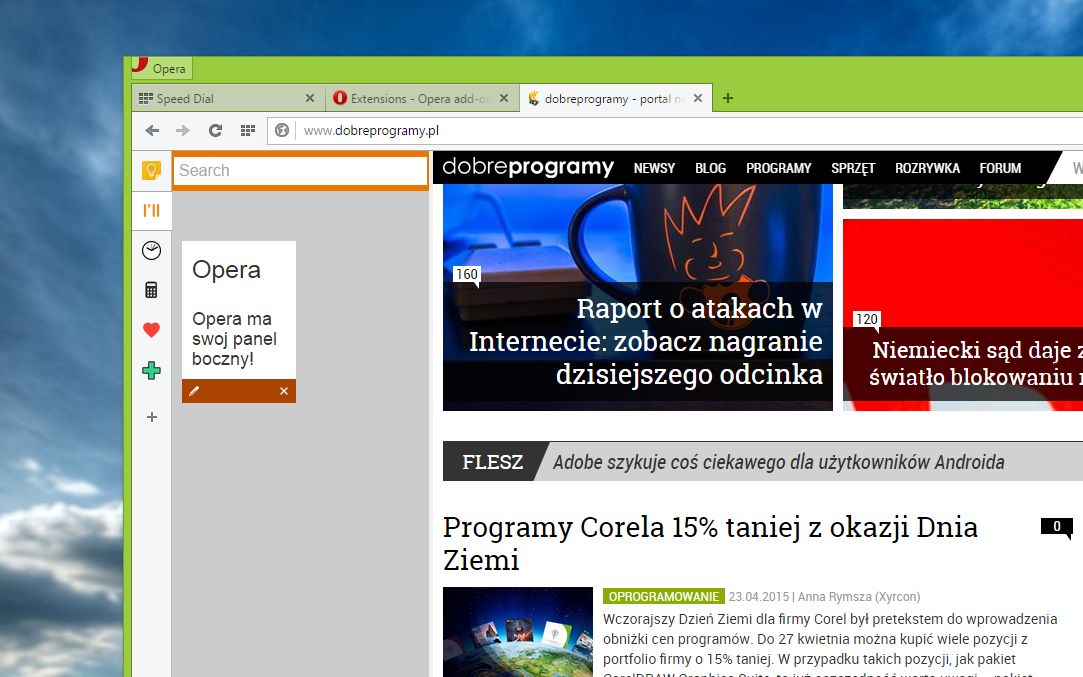
Task: Click the 160 comments badge
Action: (x=466, y=274)
